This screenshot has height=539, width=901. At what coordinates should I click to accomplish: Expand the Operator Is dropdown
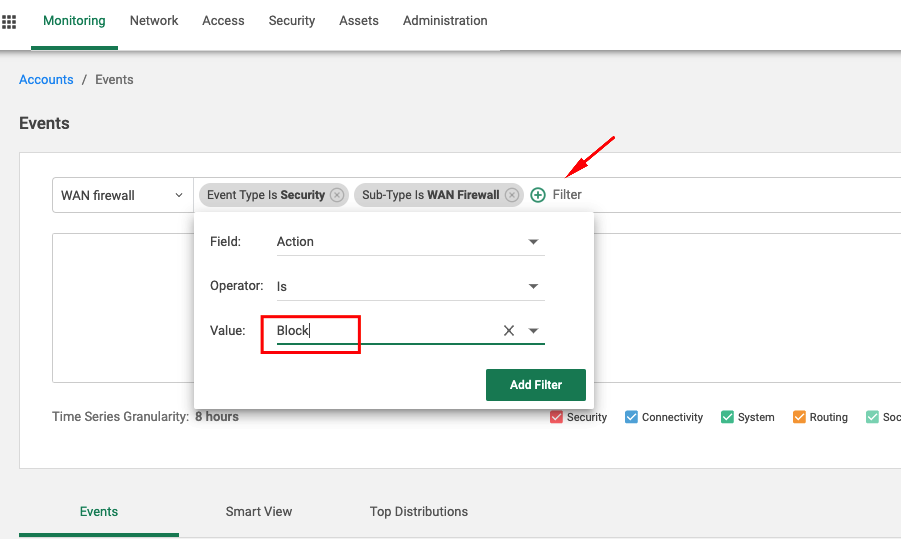[x=533, y=287]
